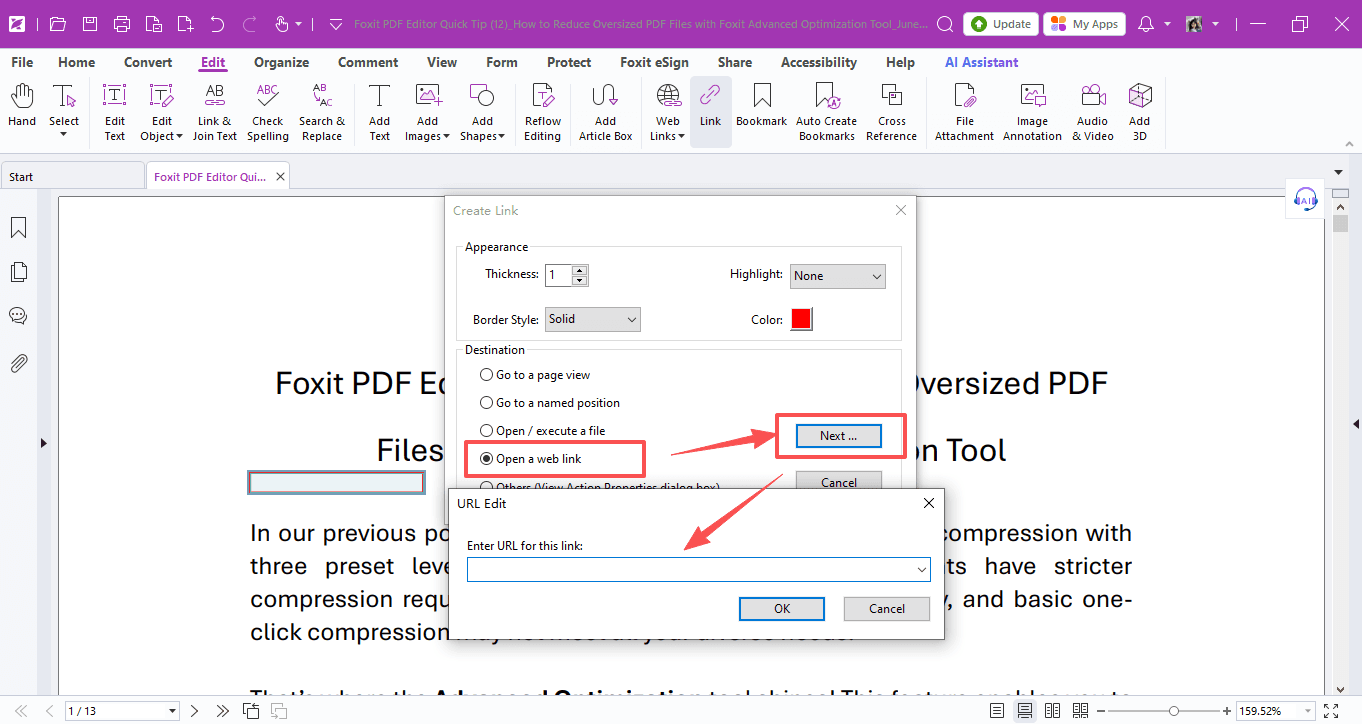This screenshot has width=1362, height=724.
Task: Insert a Cross Reference
Action: (x=891, y=111)
